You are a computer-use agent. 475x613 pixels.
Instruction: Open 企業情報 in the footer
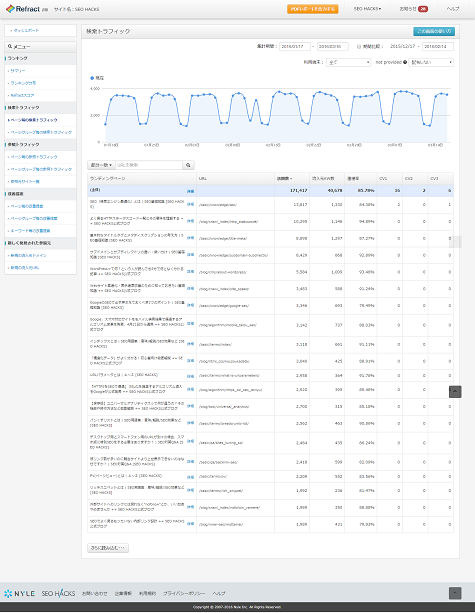tap(123, 593)
